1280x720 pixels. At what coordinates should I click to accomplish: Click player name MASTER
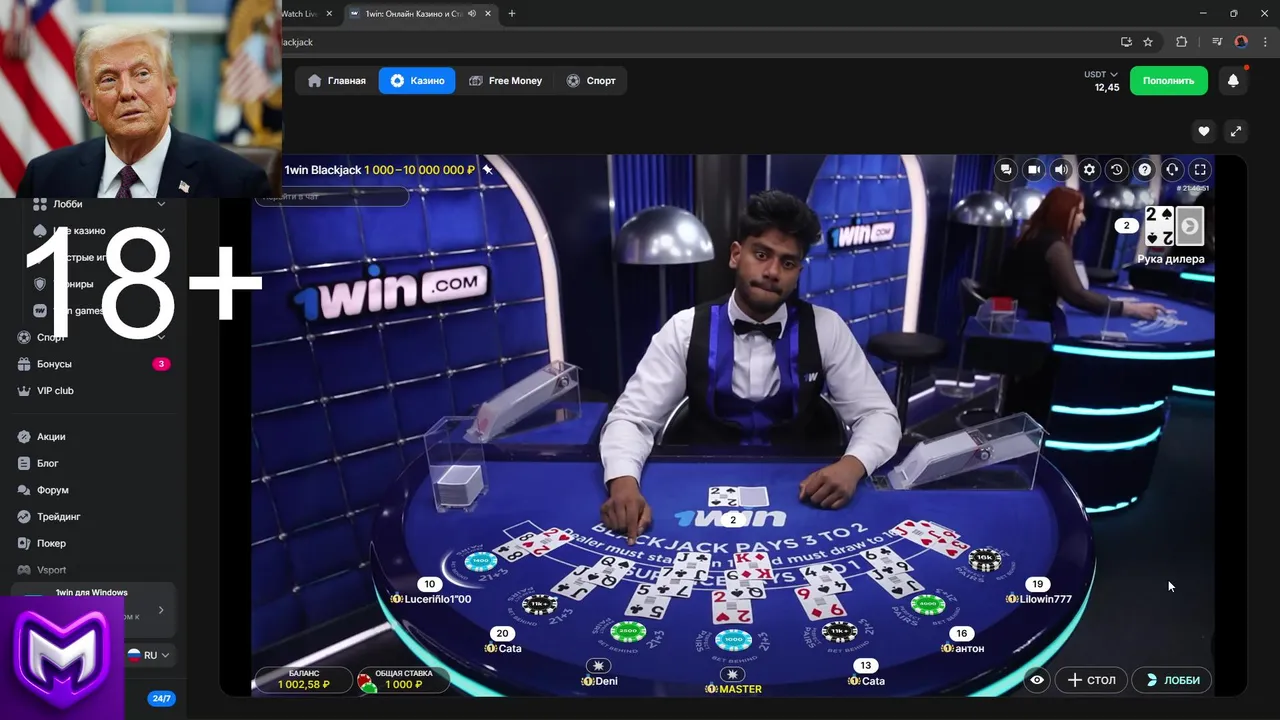[x=740, y=689]
